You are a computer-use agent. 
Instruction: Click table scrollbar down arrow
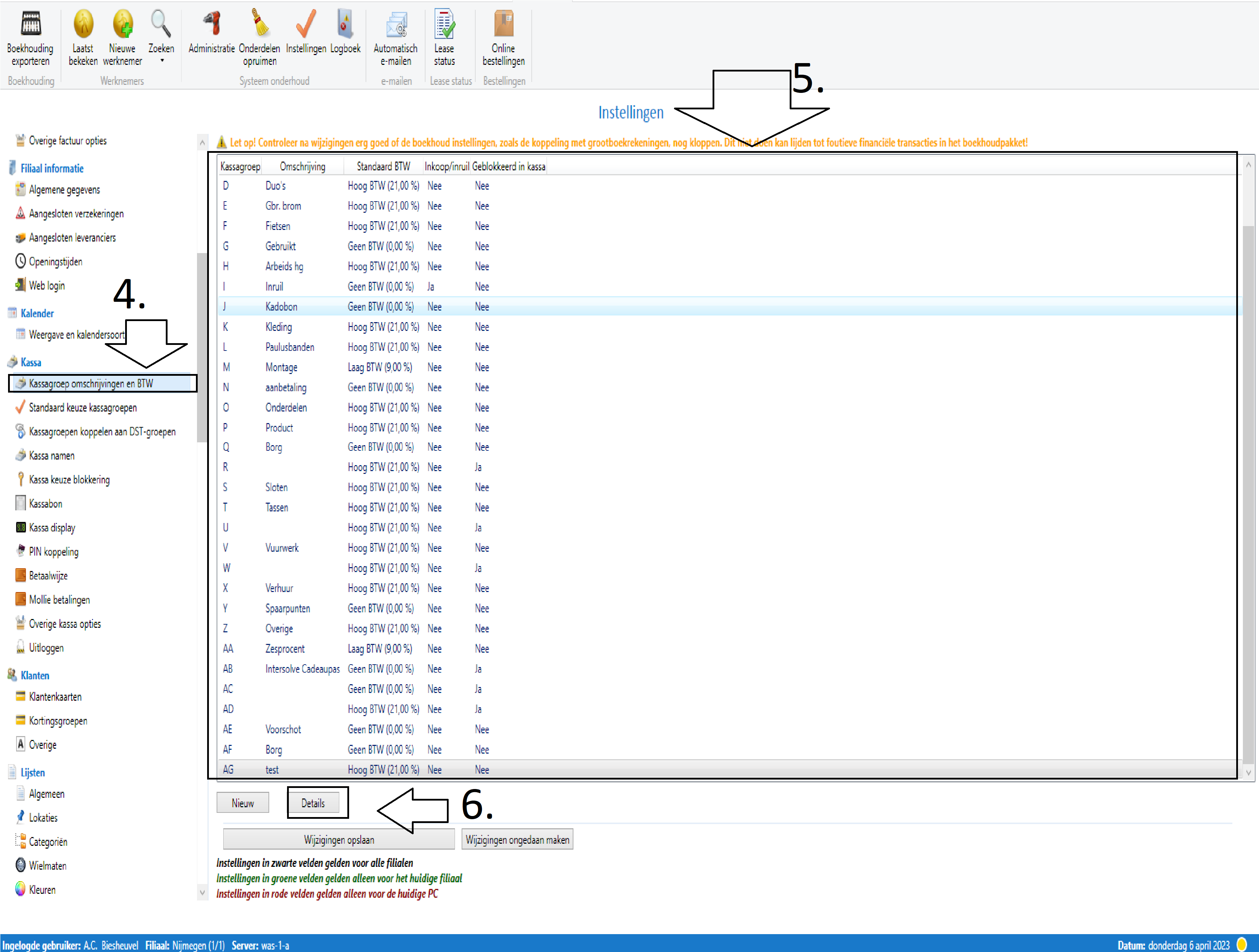(1248, 773)
